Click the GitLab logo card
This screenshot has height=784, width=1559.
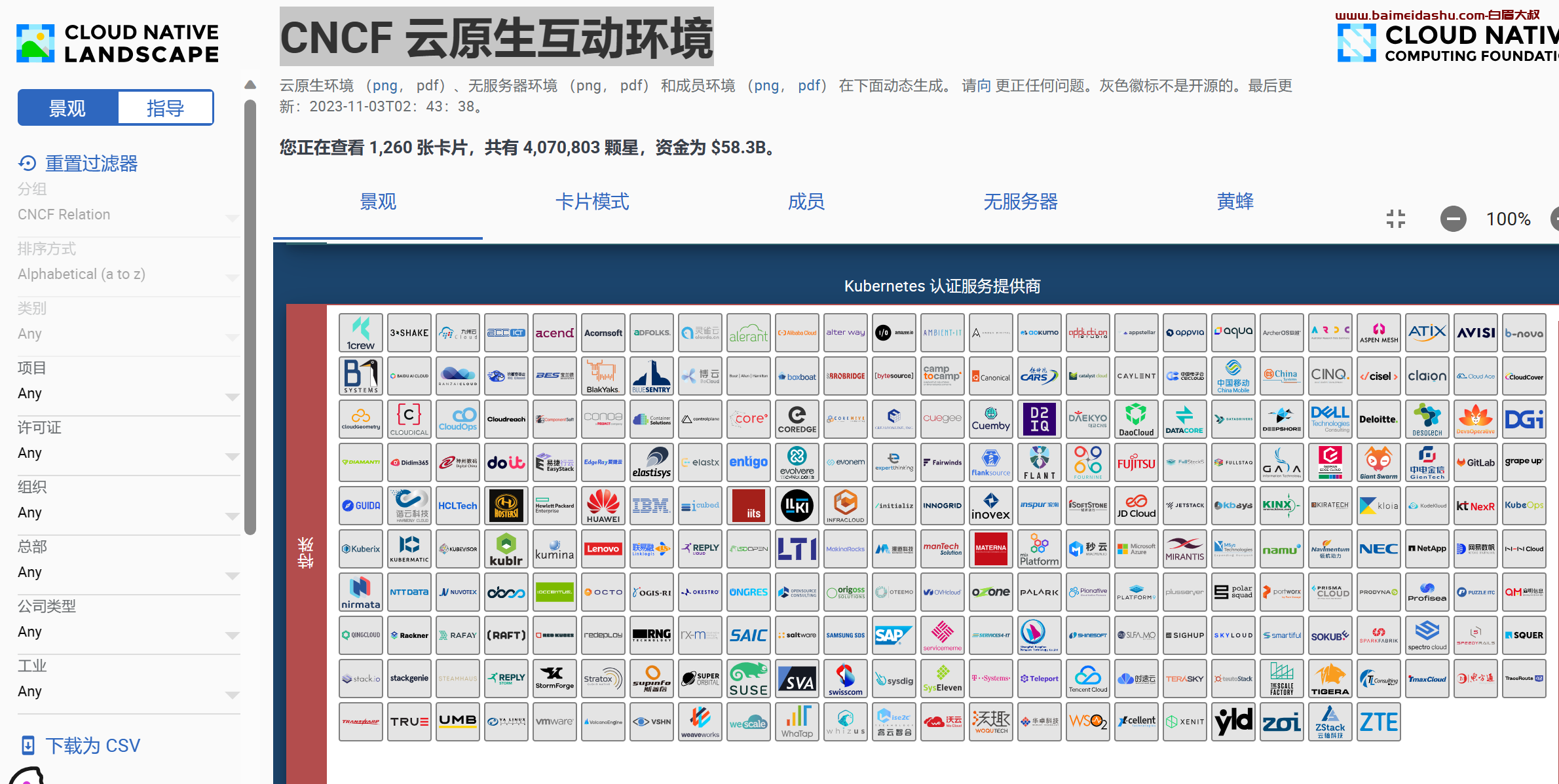[1476, 462]
